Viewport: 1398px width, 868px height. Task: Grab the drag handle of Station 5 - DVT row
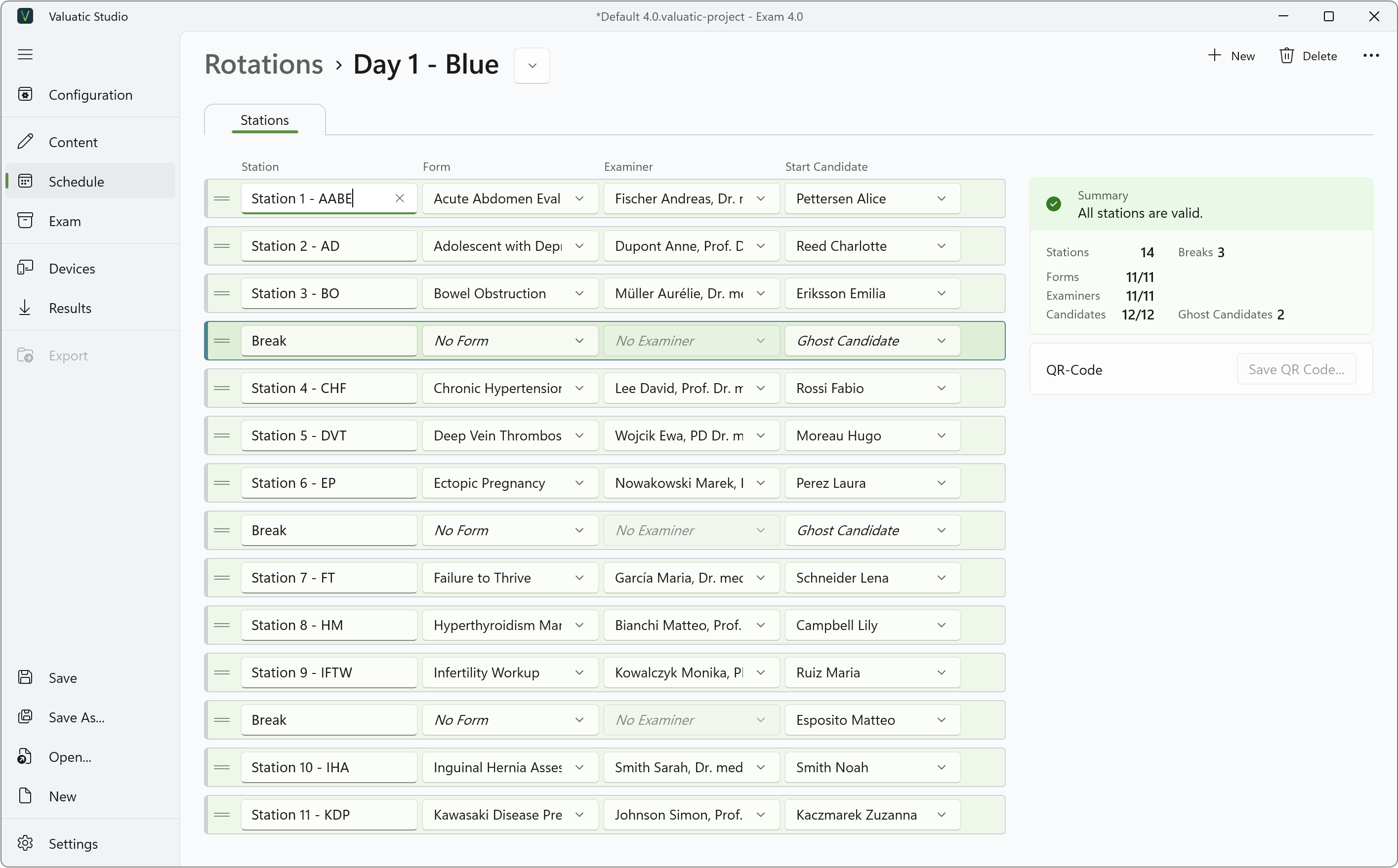point(222,435)
